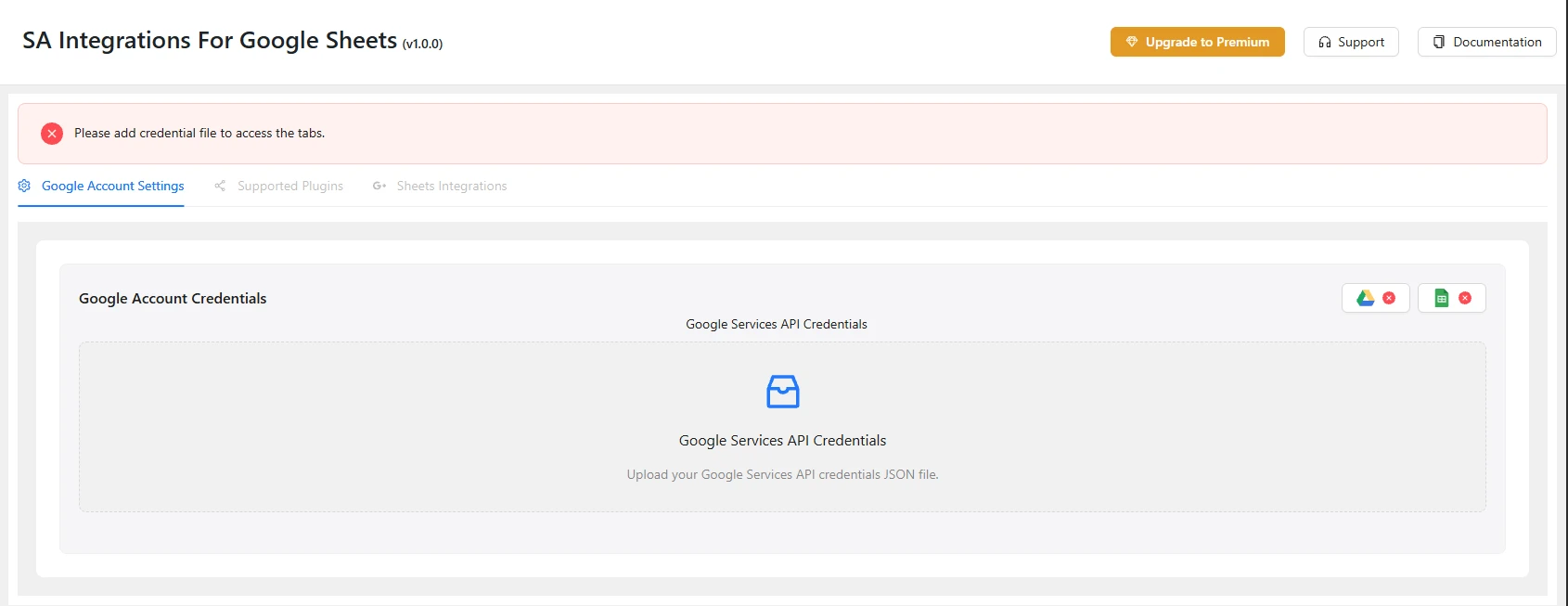Click the document icon on Documentation button
This screenshot has width=1568, height=606.
pyautogui.click(x=1439, y=42)
